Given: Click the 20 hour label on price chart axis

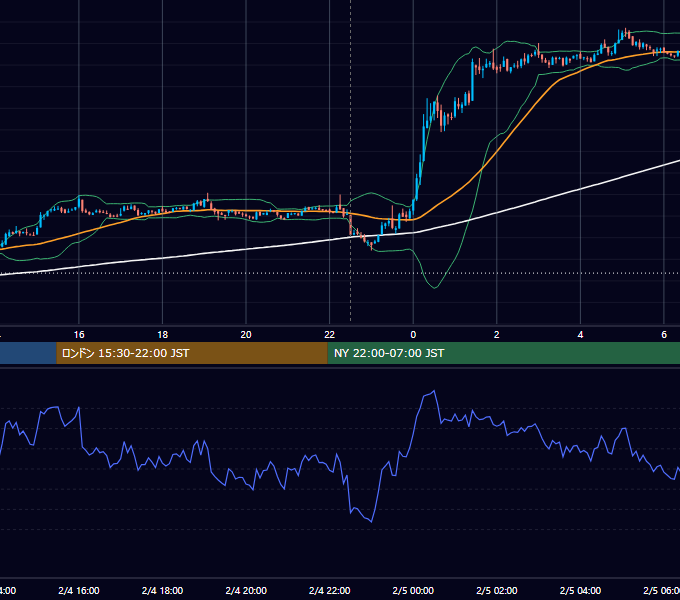Looking at the screenshot, I should point(246,335).
